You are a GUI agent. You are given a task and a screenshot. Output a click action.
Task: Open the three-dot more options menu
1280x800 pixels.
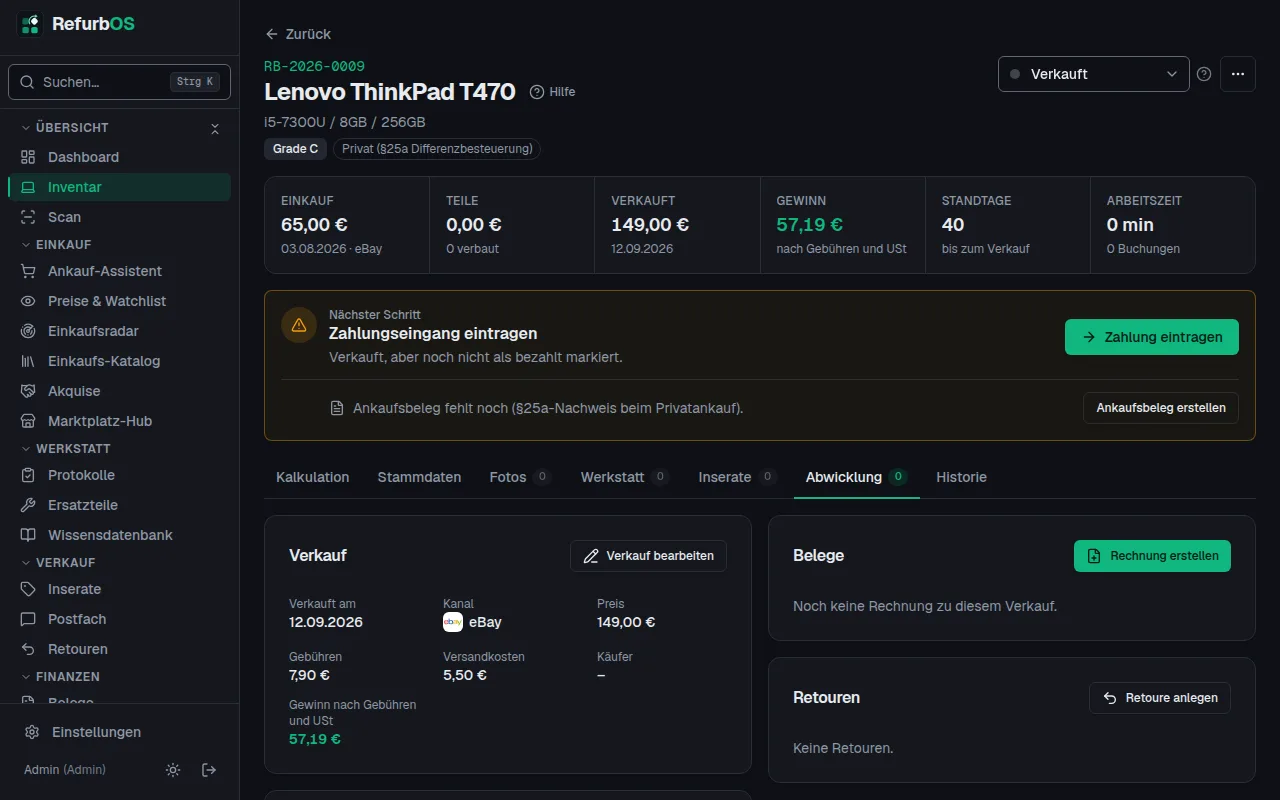1238,74
